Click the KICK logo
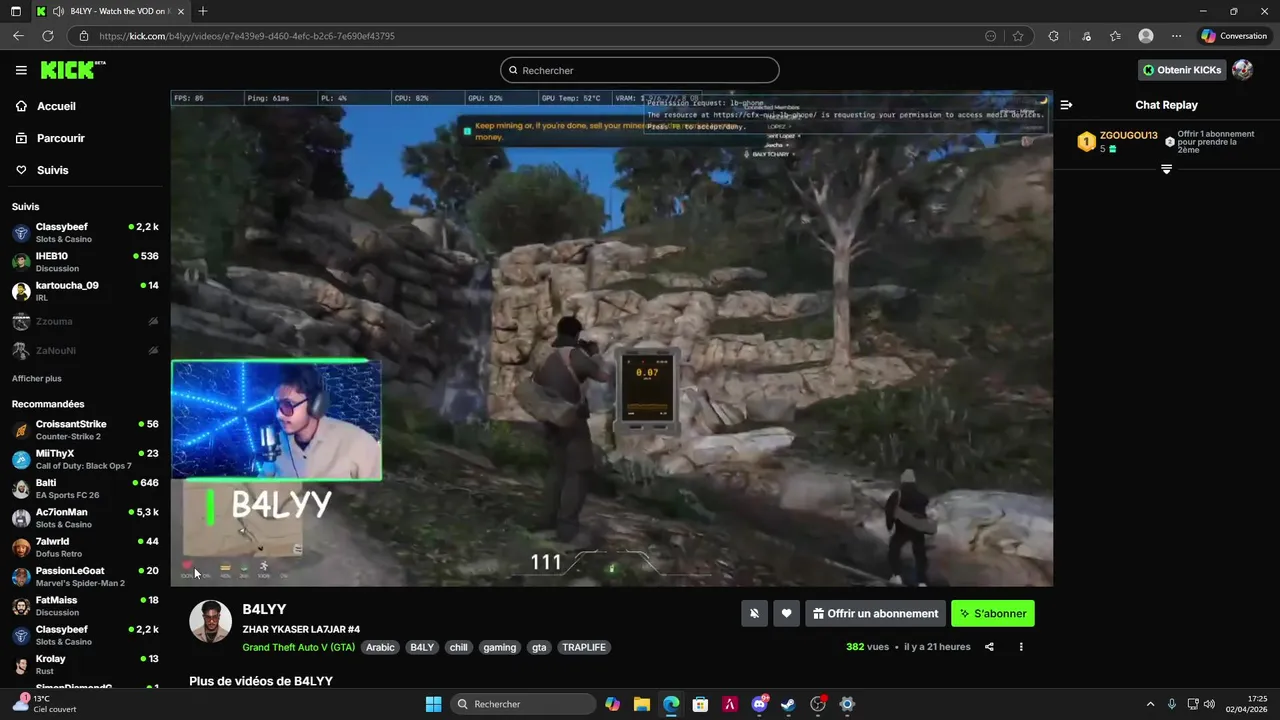The image size is (1280, 720). (x=72, y=70)
